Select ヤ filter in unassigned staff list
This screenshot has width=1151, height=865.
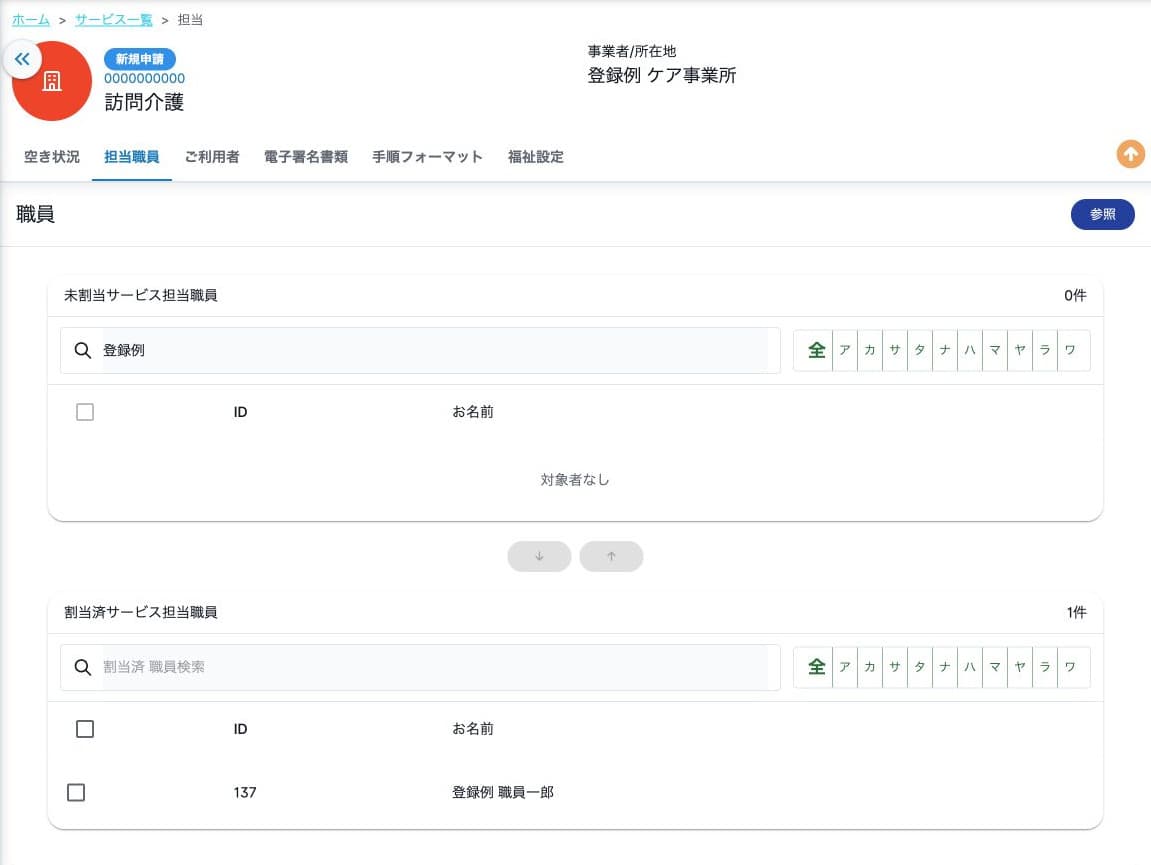point(1020,350)
